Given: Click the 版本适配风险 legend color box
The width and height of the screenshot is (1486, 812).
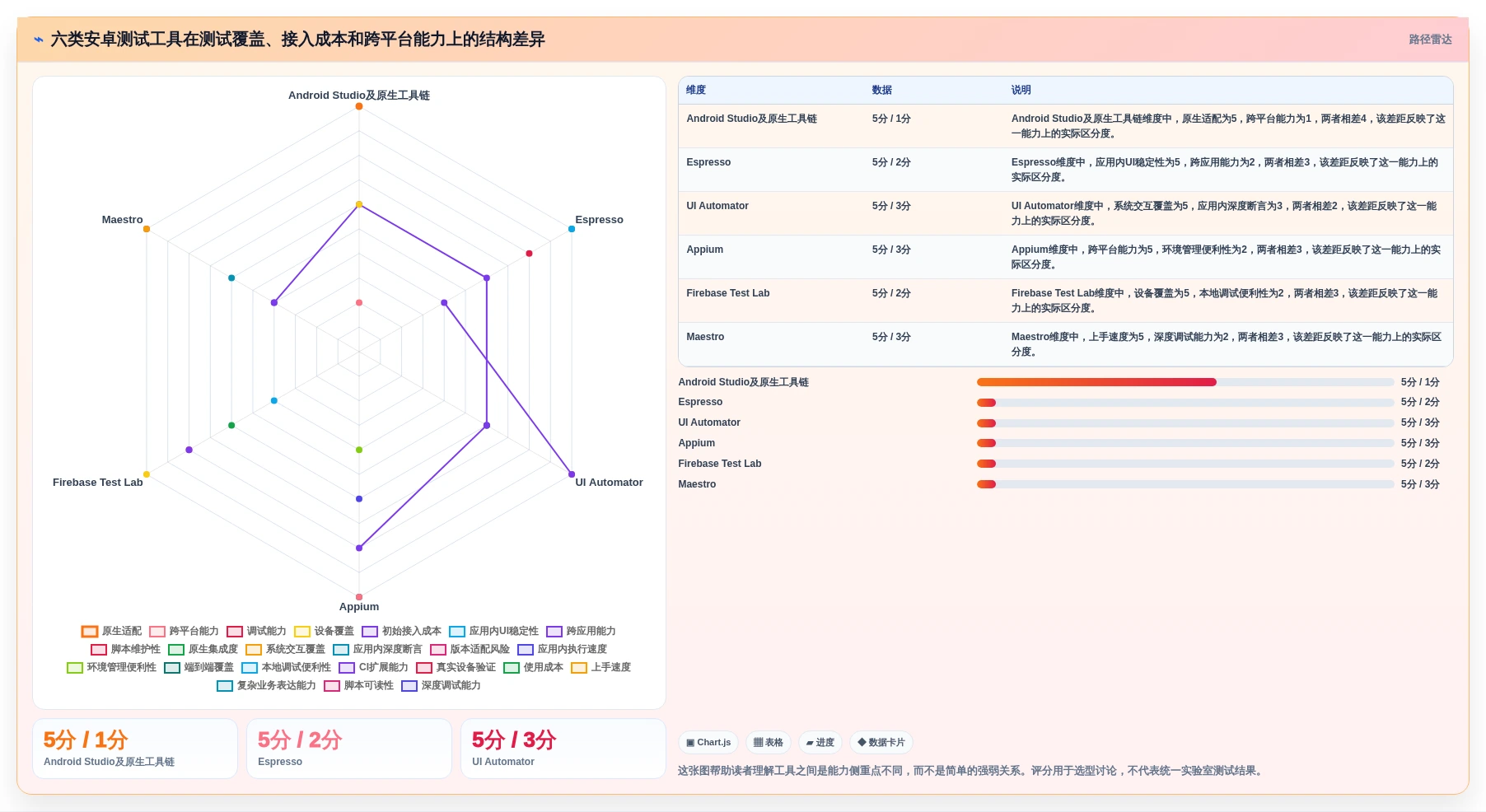Looking at the screenshot, I should click(x=438, y=650).
